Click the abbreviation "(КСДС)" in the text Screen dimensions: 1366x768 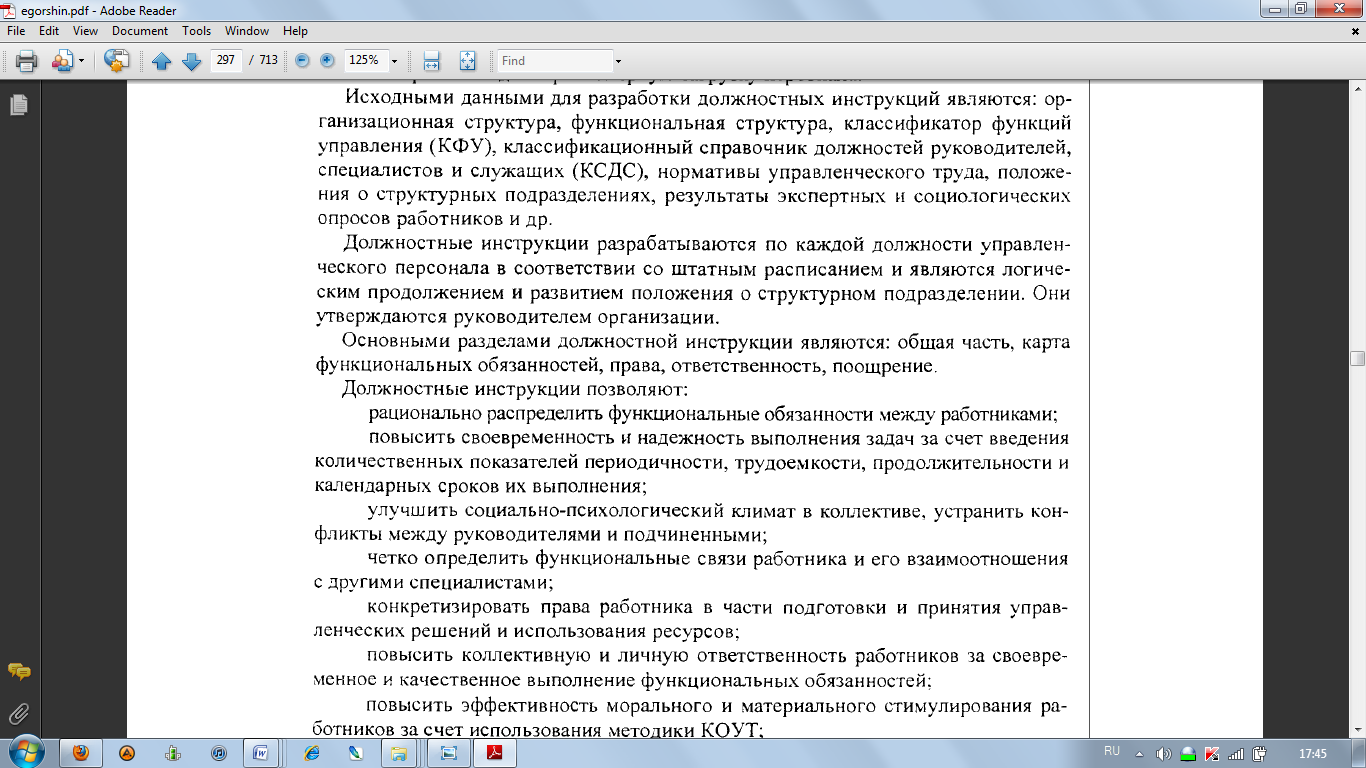click(x=617, y=172)
